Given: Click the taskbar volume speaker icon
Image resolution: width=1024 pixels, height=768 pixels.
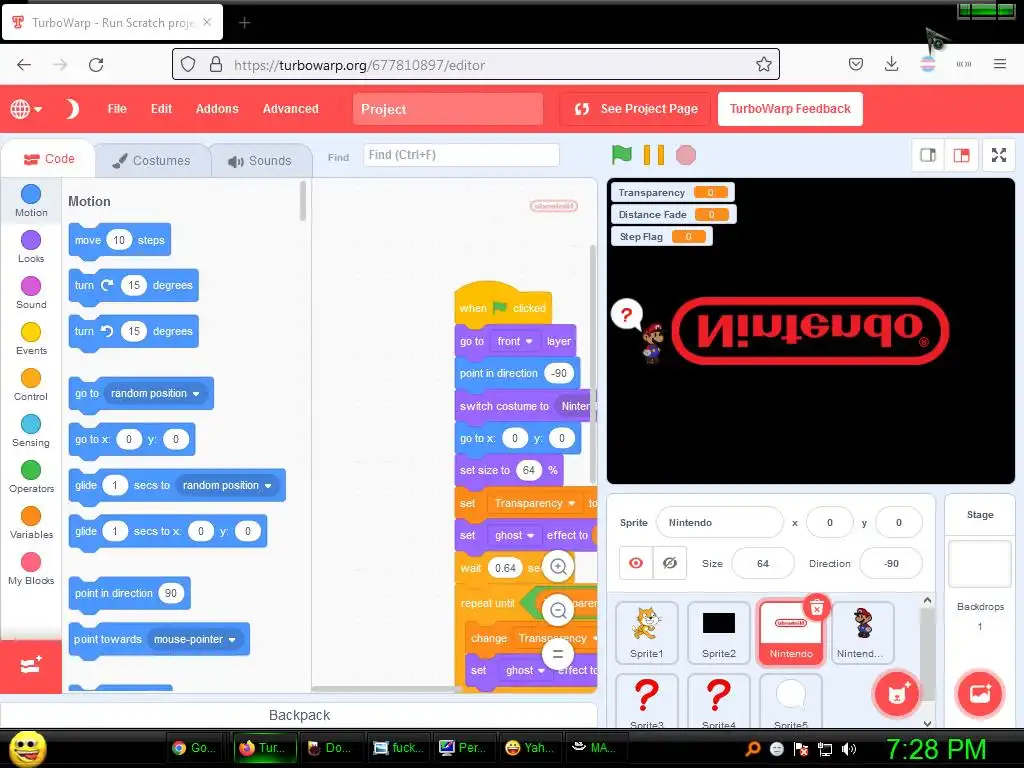Looking at the screenshot, I should pyautogui.click(x=848, y=749).
